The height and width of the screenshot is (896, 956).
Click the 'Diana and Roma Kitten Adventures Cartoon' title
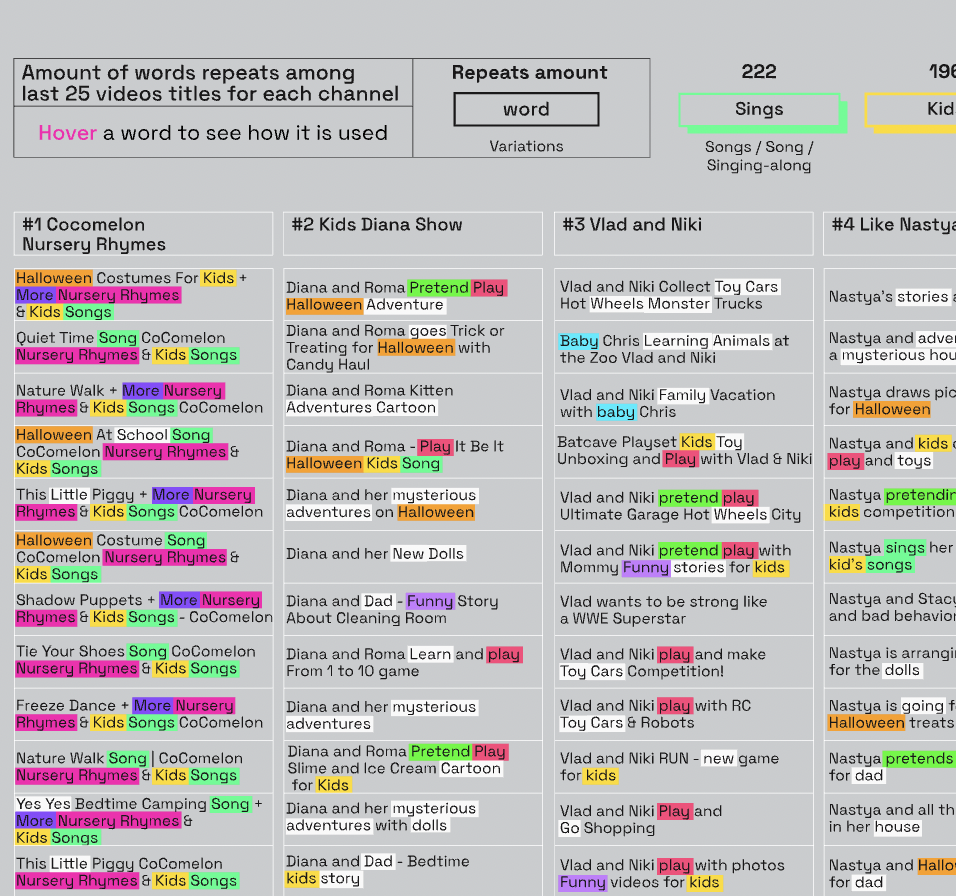click(370, 399)
